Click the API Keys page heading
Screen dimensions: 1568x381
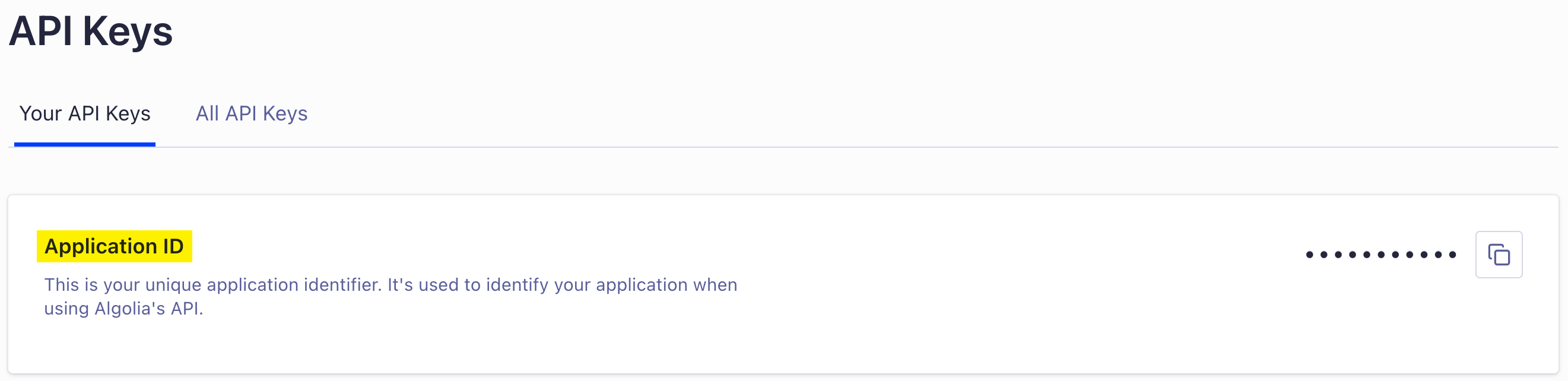pos(91,31)
